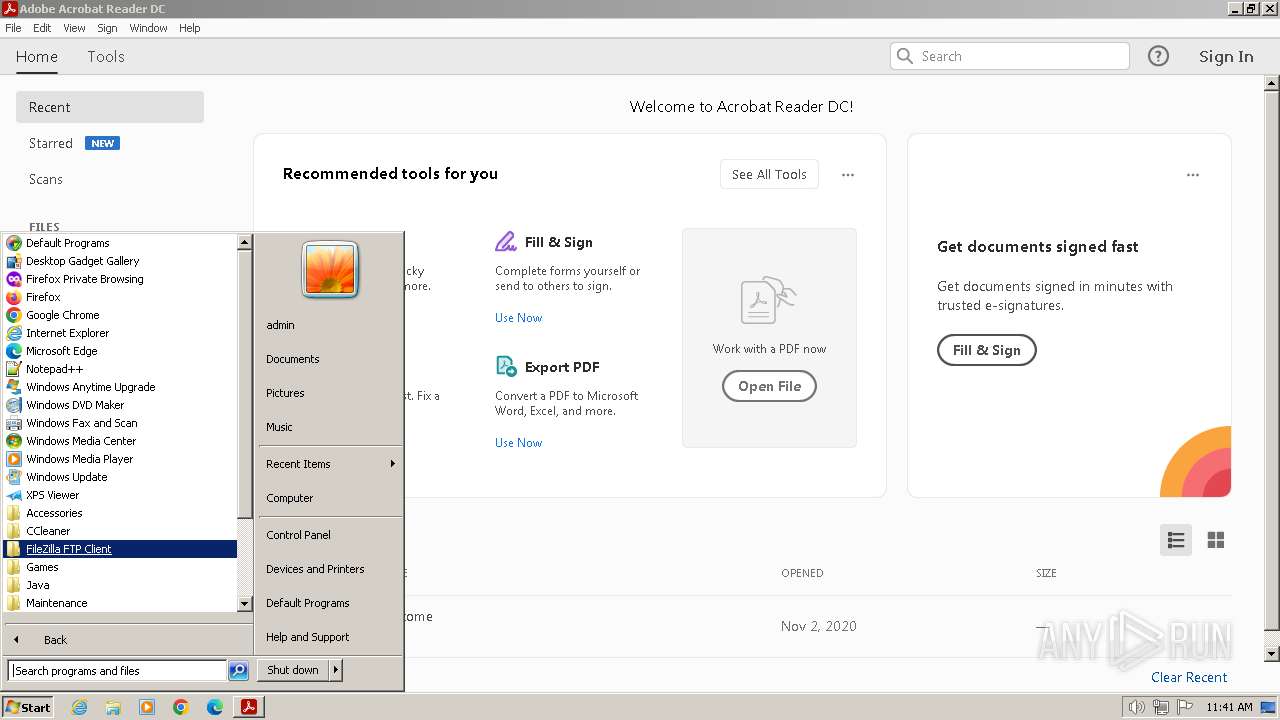Expand the Accessories folder
Image resolution: width=1280 pixels, height=720 pixels.
tap(54, 513)
